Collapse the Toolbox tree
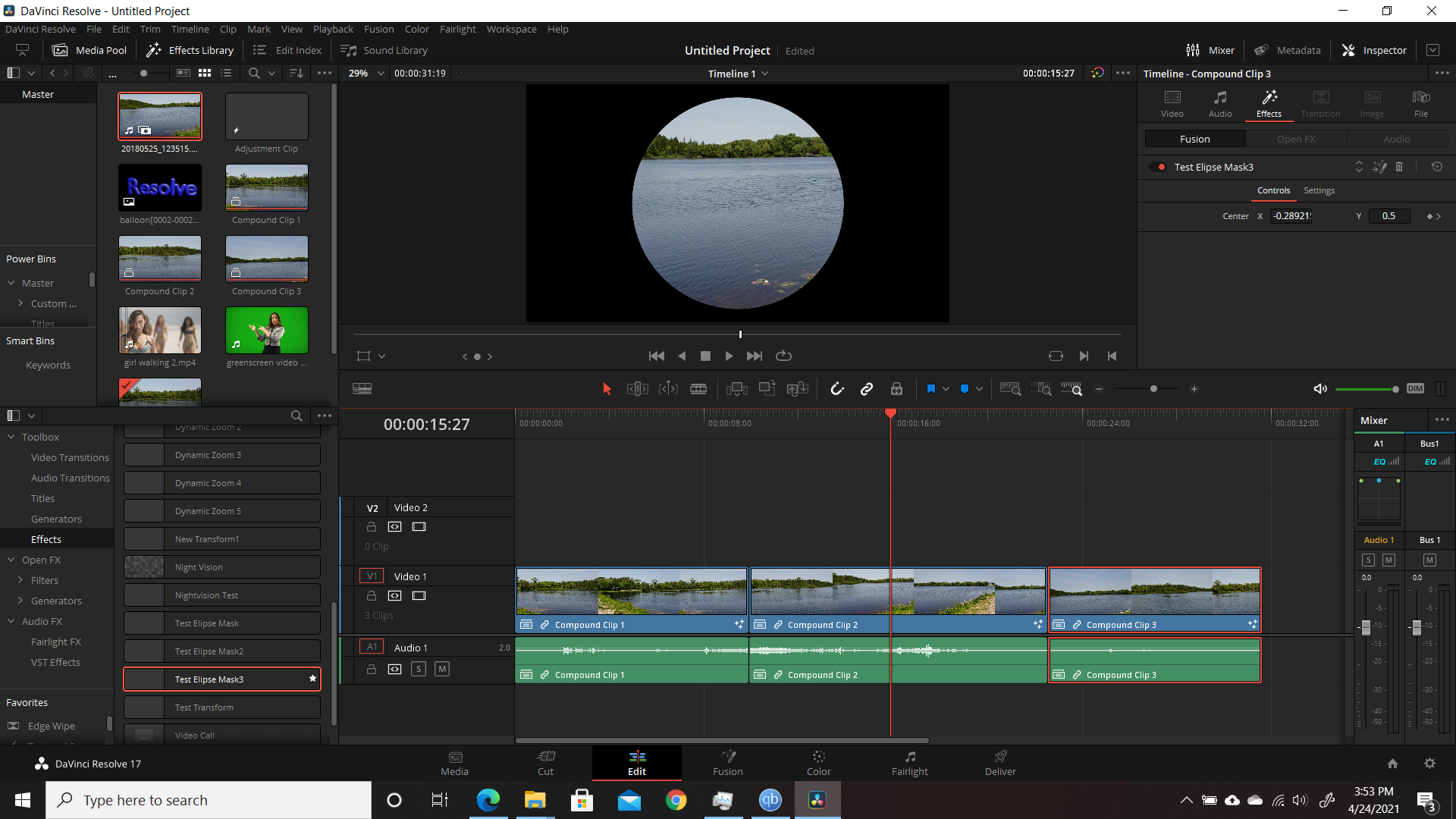This screenshot has height=819, width=1456. pyautogui.click(x=11, y=438)
